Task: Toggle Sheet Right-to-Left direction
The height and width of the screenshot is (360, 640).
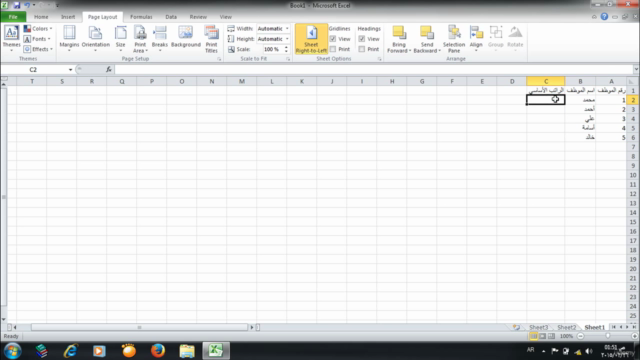Action: [311, 39]
